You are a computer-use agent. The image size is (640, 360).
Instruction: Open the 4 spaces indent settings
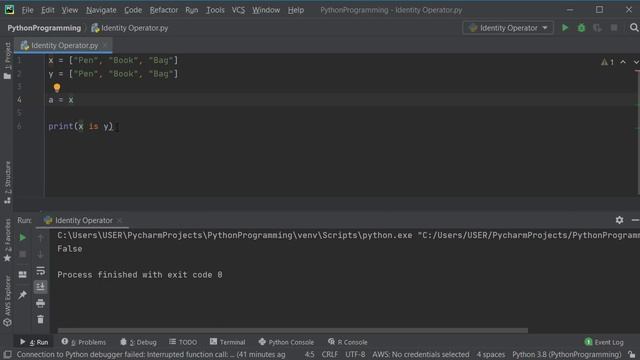click(491, 354)
